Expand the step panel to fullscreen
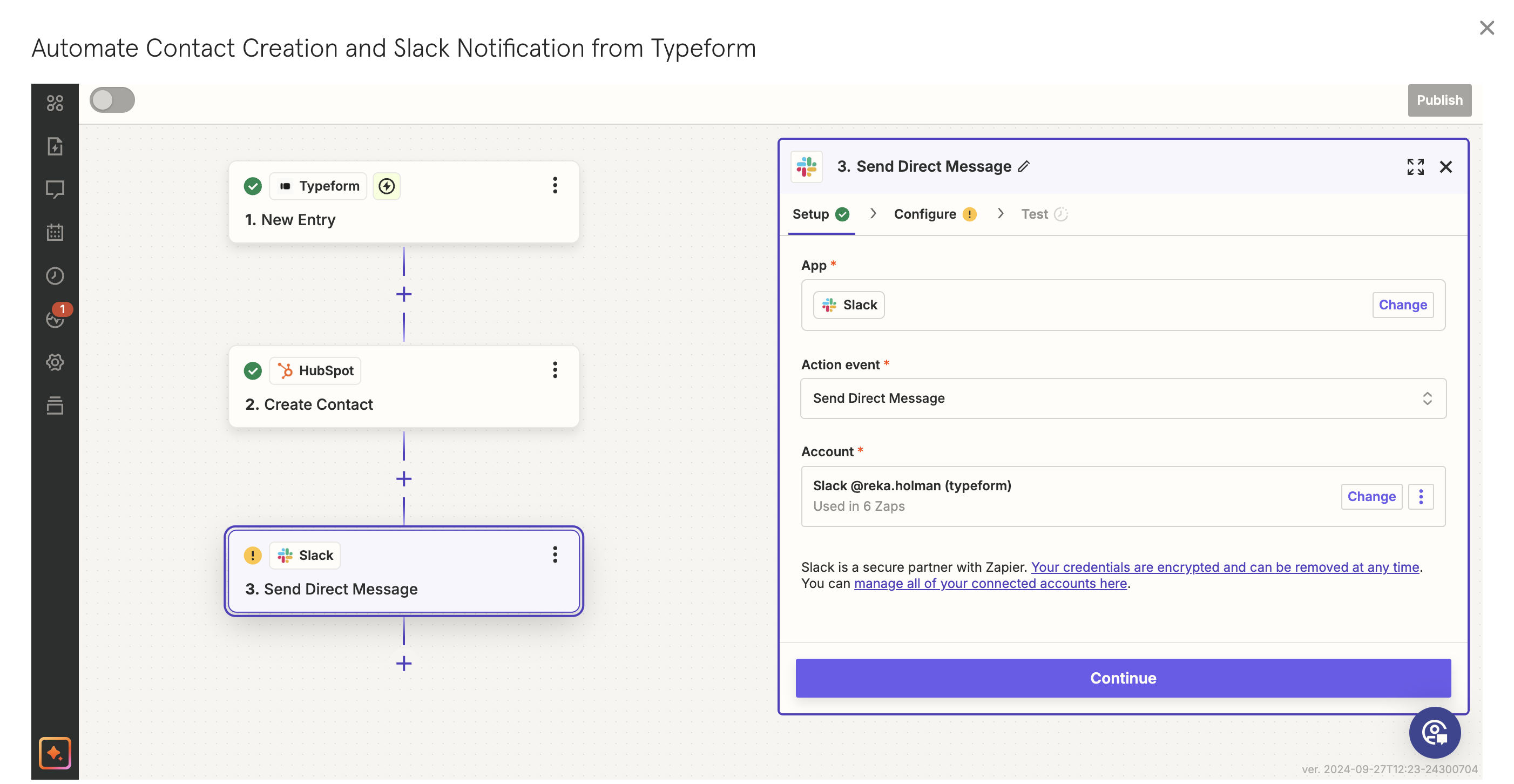This screenshot has width=1514, height=784. 1415,167
